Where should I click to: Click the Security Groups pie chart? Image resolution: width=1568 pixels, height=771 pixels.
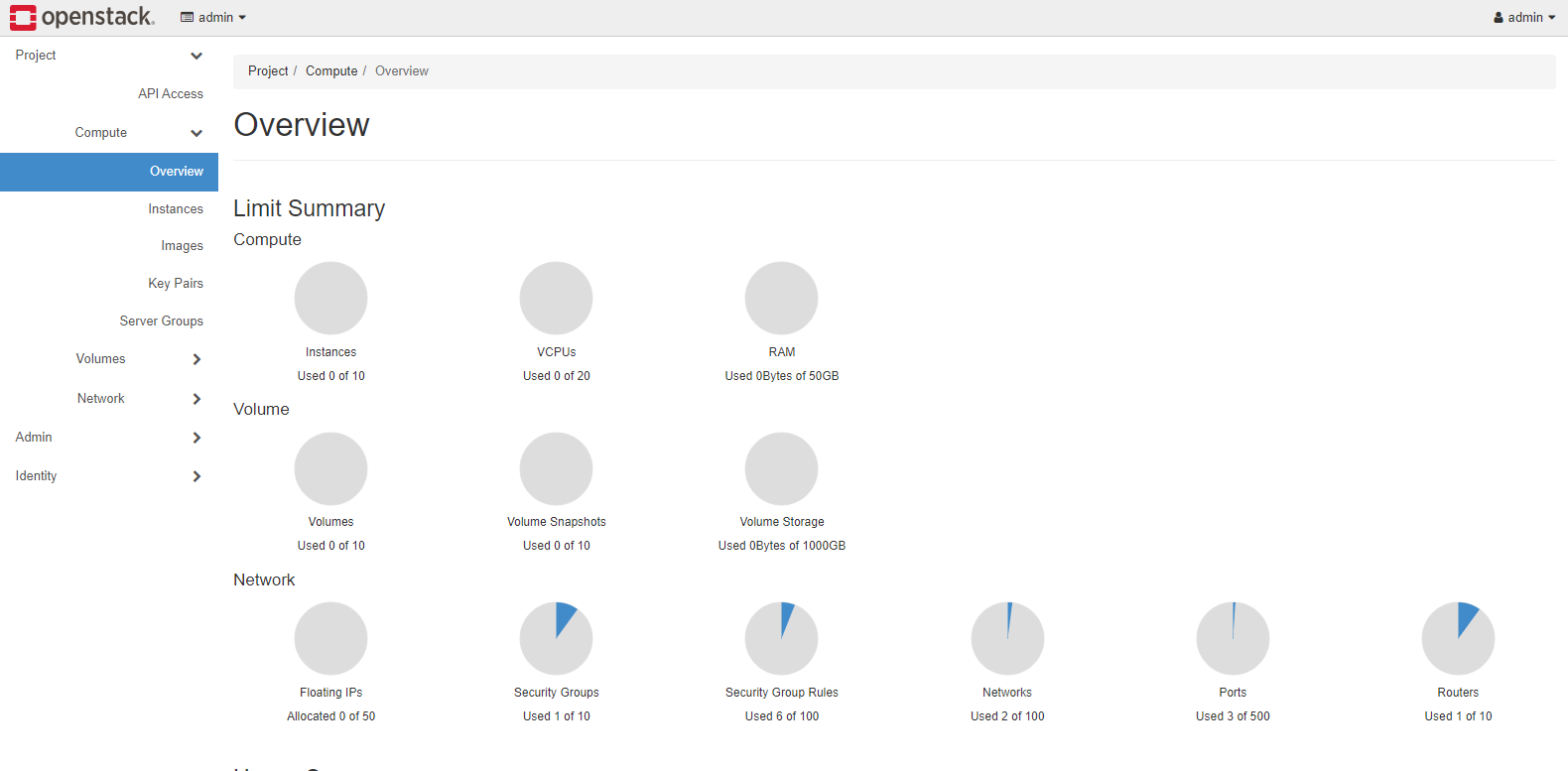(x=557, y=638)
